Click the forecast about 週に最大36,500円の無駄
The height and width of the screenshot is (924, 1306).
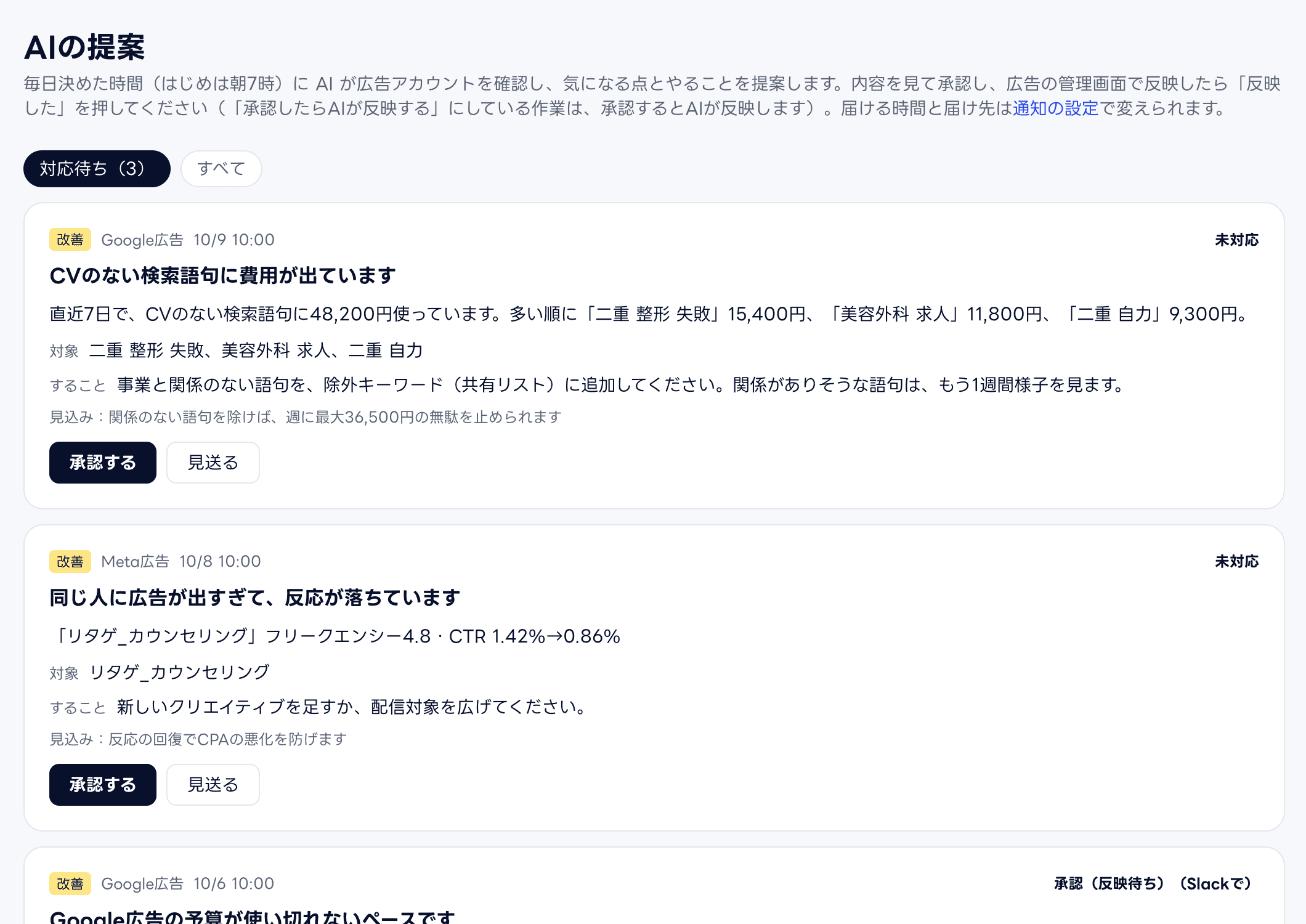[x=306, y=417]
